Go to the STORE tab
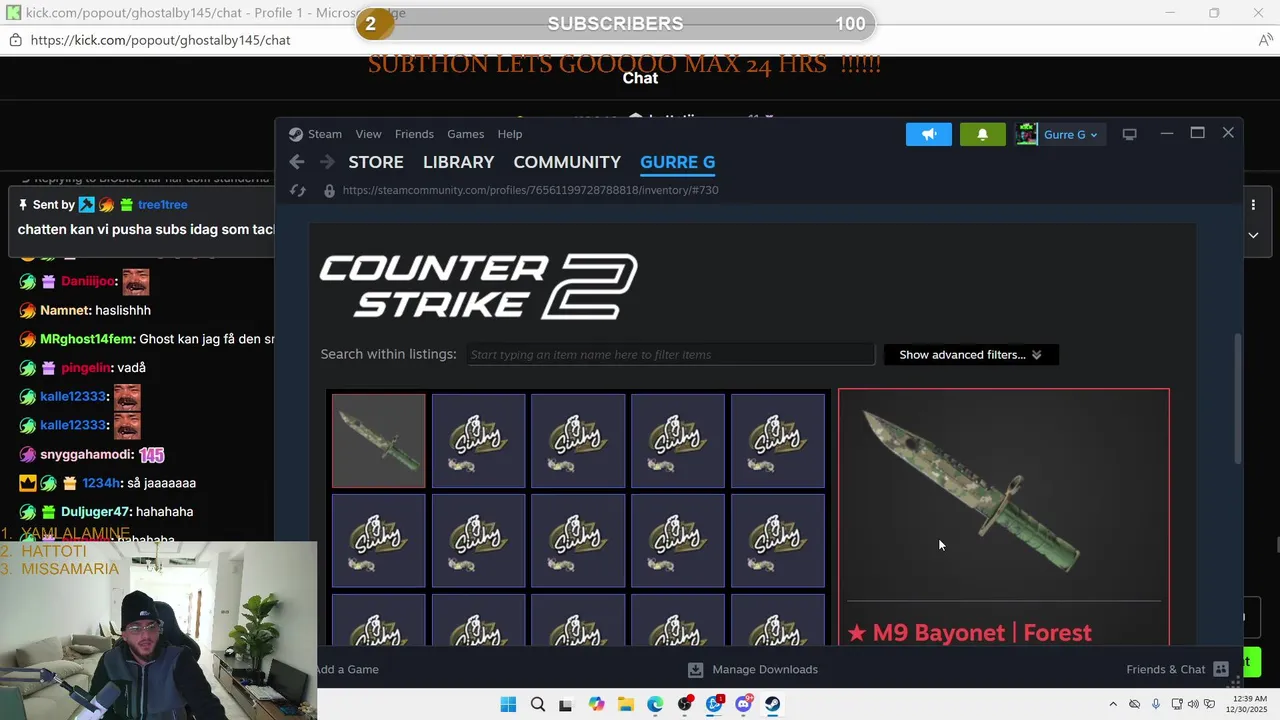 point(376,162)
